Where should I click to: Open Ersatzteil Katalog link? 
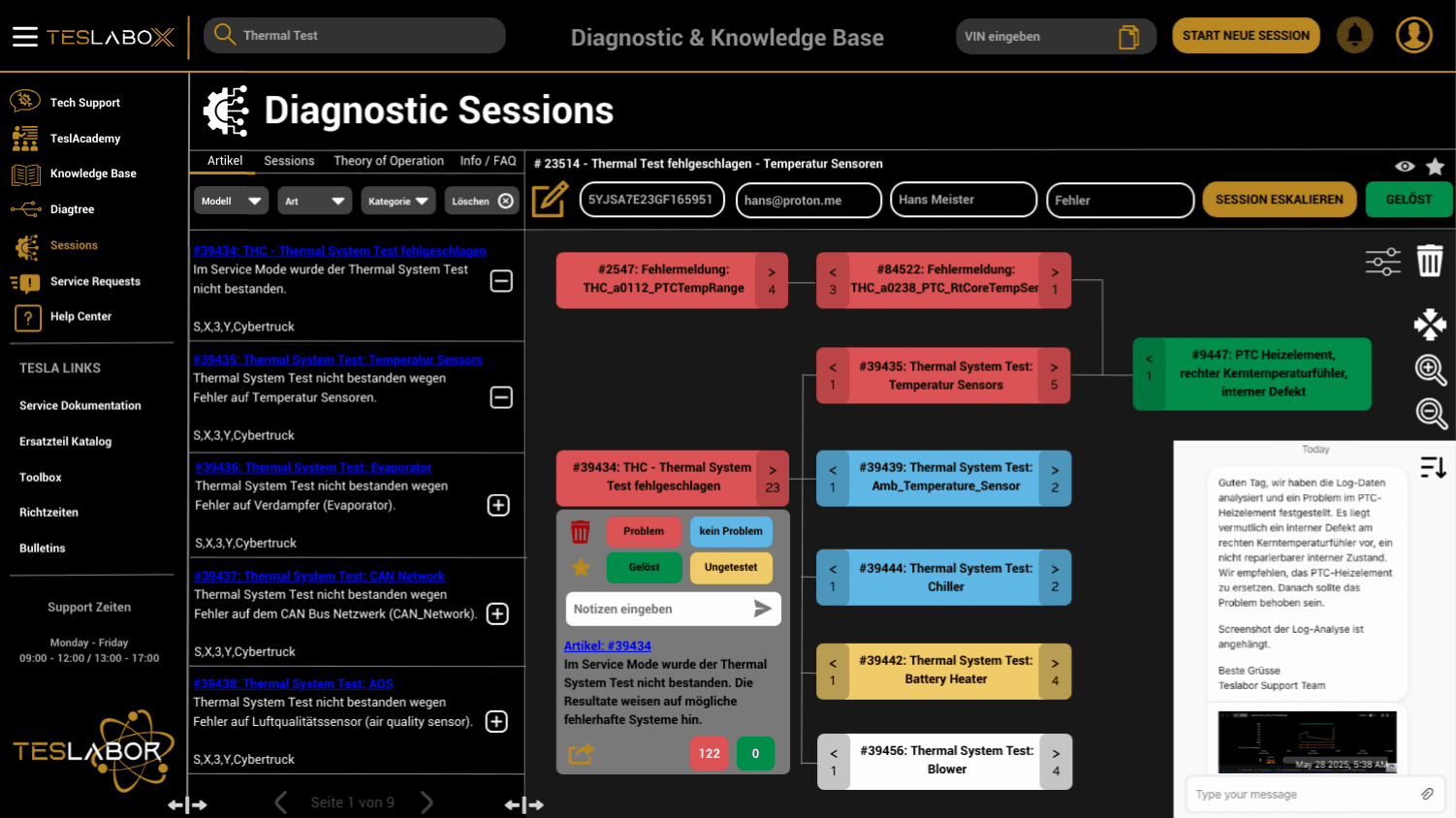coord(66,442)
